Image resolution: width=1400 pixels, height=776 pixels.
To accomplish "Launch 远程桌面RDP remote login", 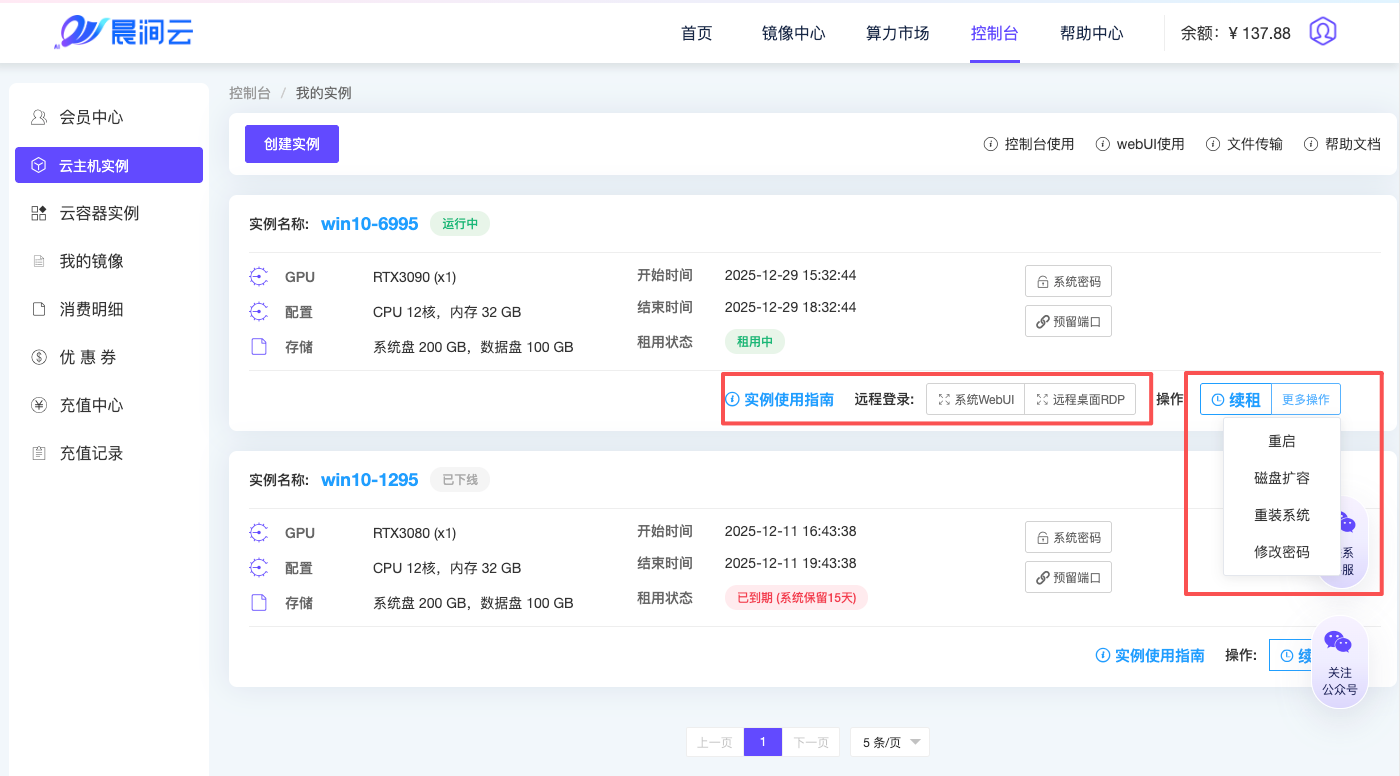I will (1080, 400).
